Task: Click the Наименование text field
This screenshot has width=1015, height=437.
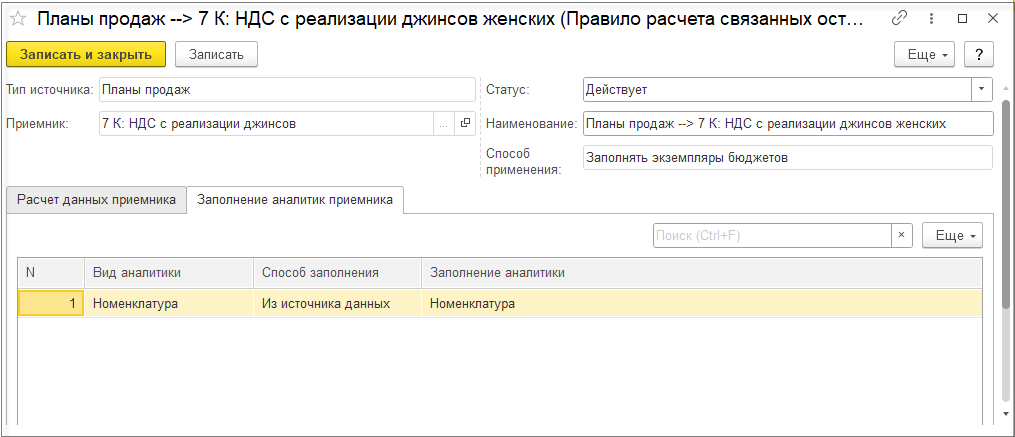Action: (787, 124)
